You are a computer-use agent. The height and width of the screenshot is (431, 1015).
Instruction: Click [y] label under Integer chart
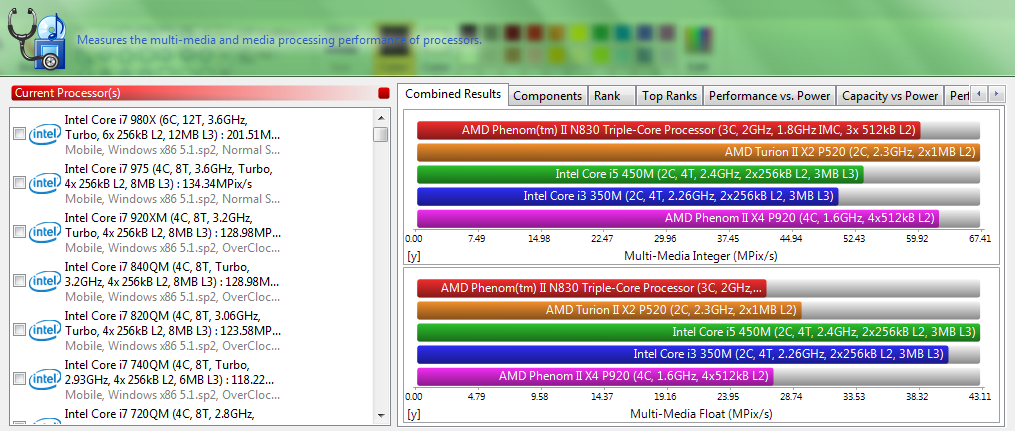[x=414, y=256]
